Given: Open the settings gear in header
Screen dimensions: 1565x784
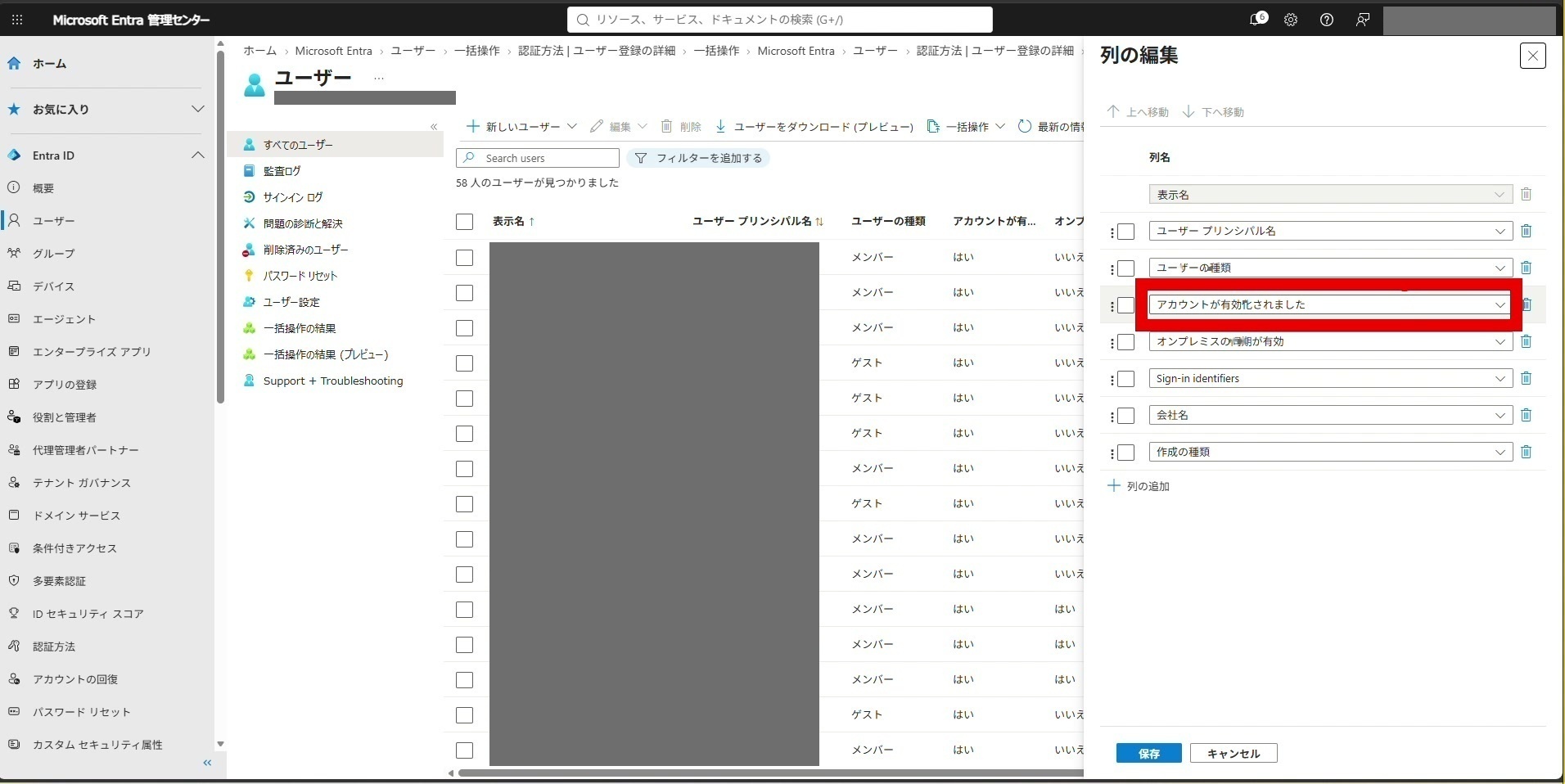Looking at the screenshot, I should click(x=1291, y=20).
